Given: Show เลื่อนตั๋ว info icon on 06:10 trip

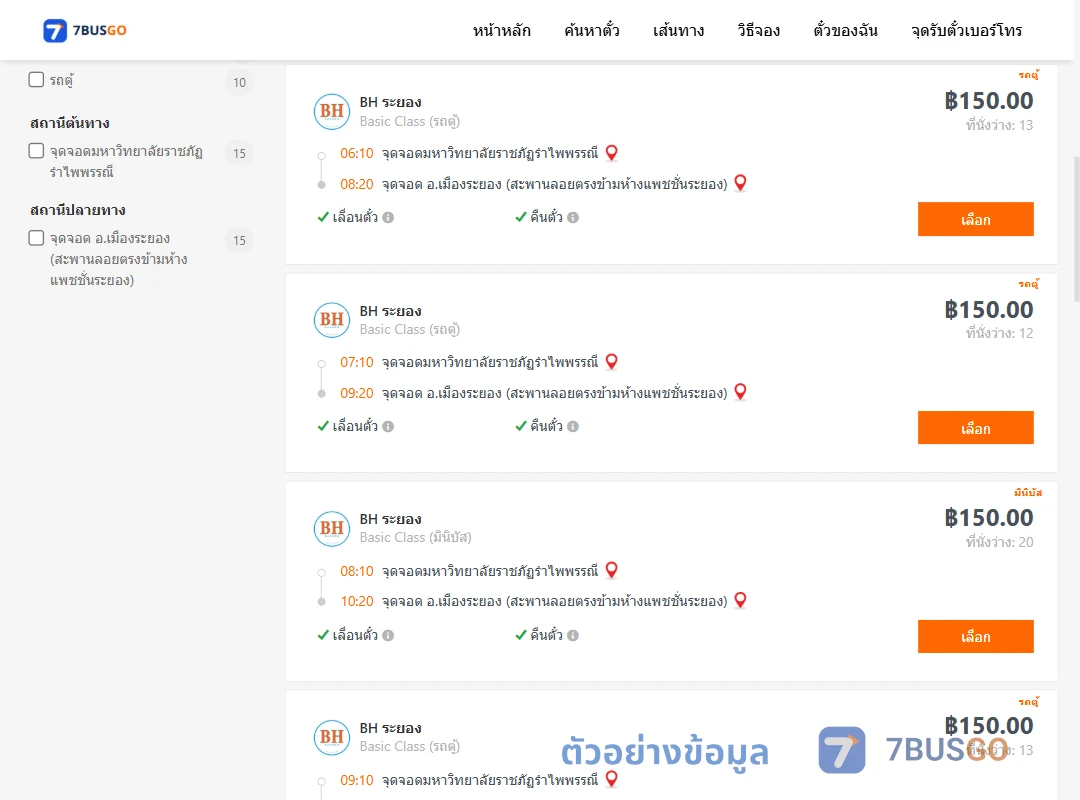Looking at the screenshot, I should coord(388,218).
